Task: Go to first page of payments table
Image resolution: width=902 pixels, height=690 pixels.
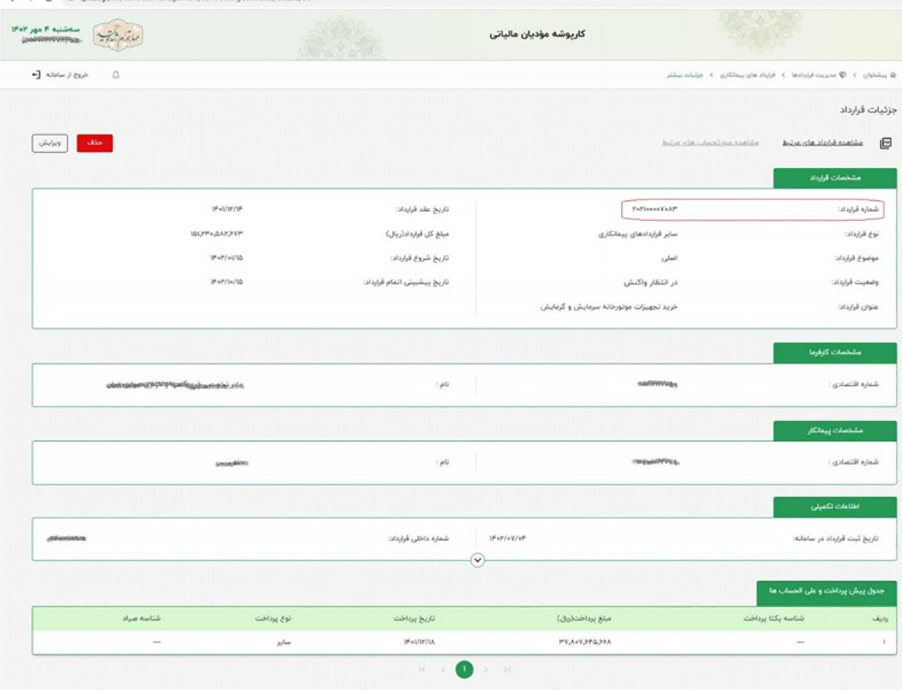Action: pyautogui.click(x=421, y=670)
